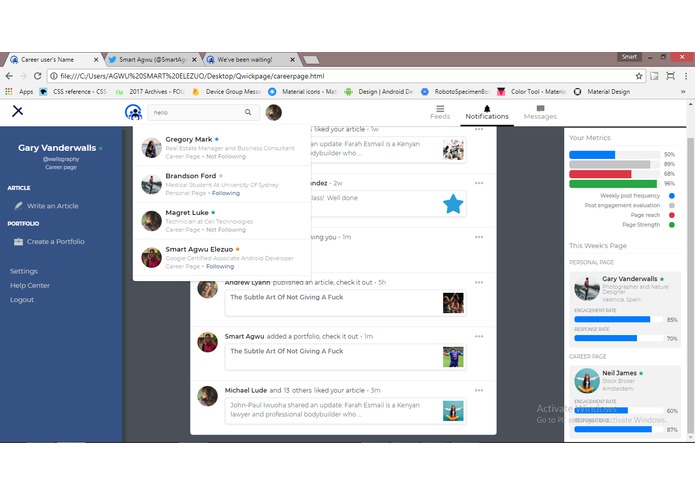Click Create a Portfolio
Image resolution: width=695 pixels, height=494 pixels.
click(x=55, y=241)
